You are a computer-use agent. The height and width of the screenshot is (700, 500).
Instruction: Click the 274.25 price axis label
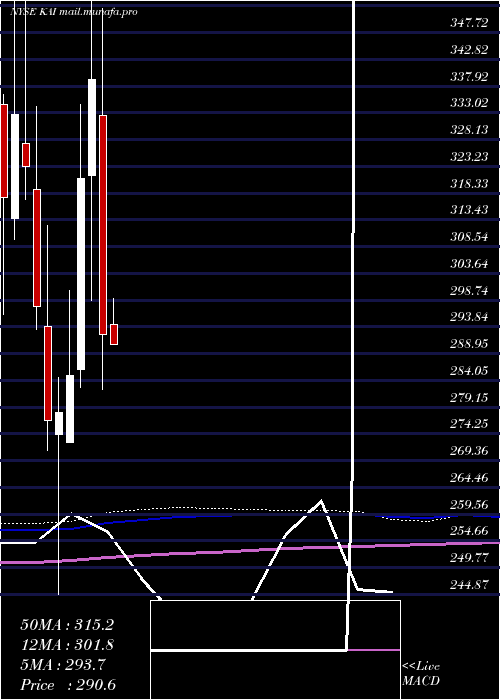(469, 424)
